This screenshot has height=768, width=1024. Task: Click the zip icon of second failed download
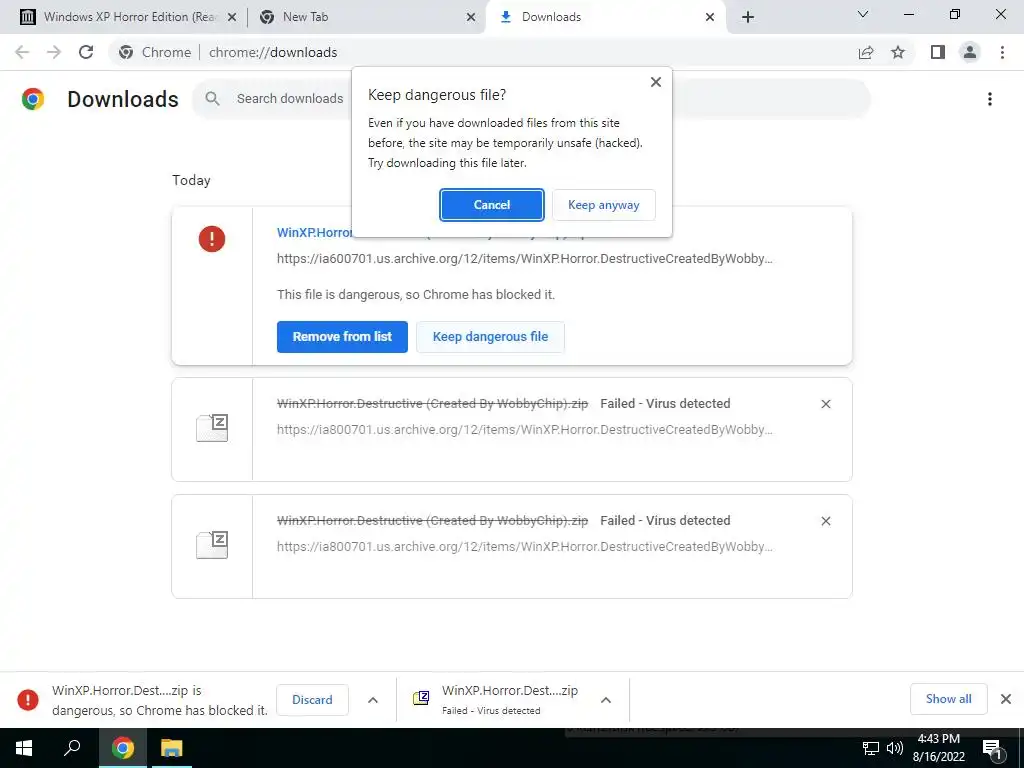(x=212, y=545)
